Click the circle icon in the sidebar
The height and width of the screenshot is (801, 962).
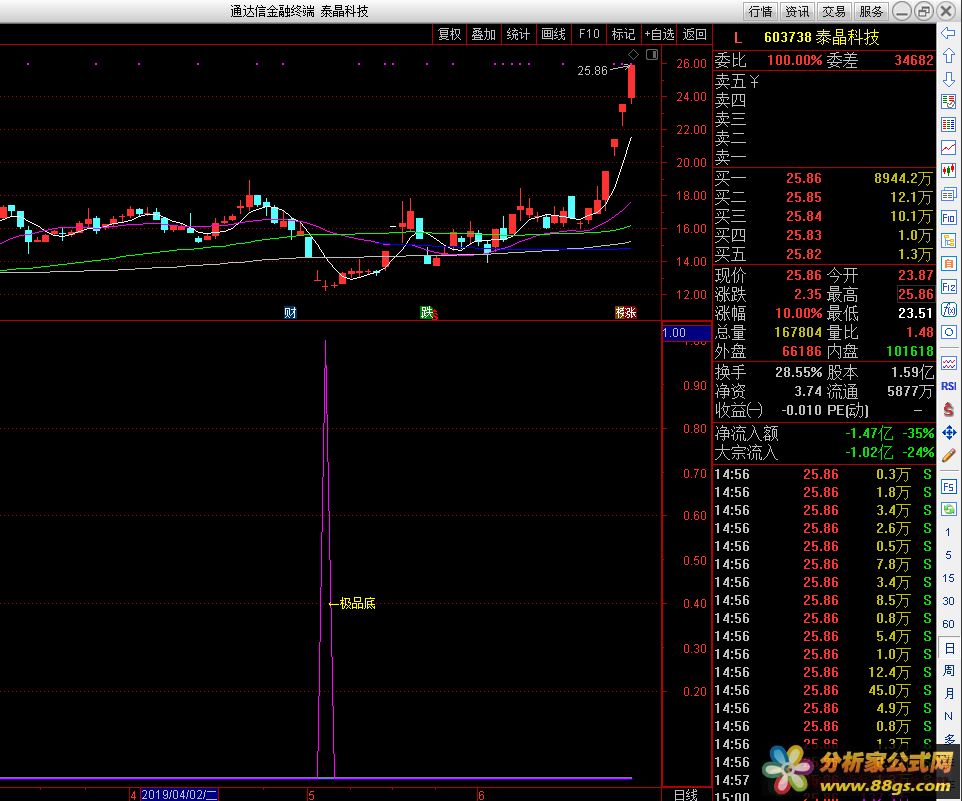point(949,332)
